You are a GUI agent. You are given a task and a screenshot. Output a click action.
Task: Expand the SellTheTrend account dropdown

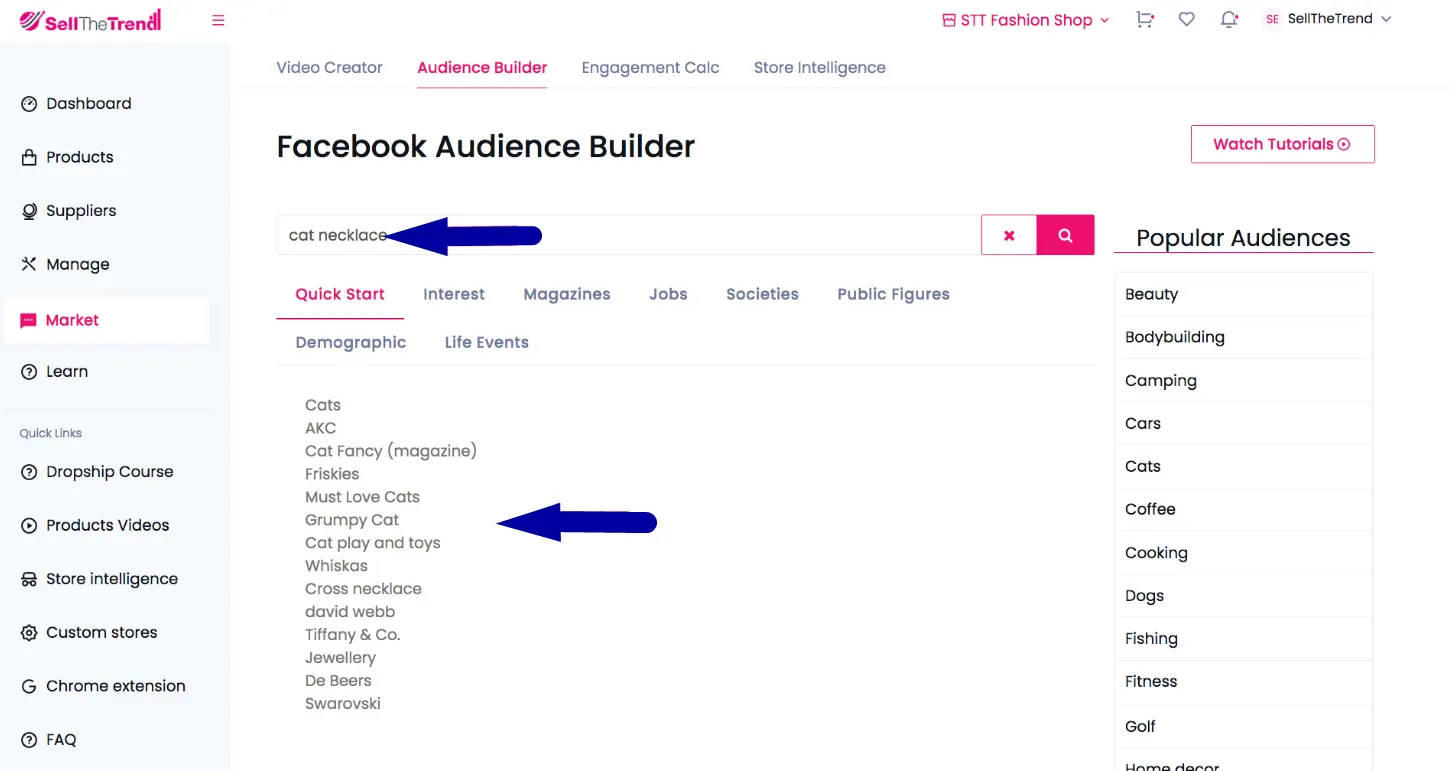1339,20
